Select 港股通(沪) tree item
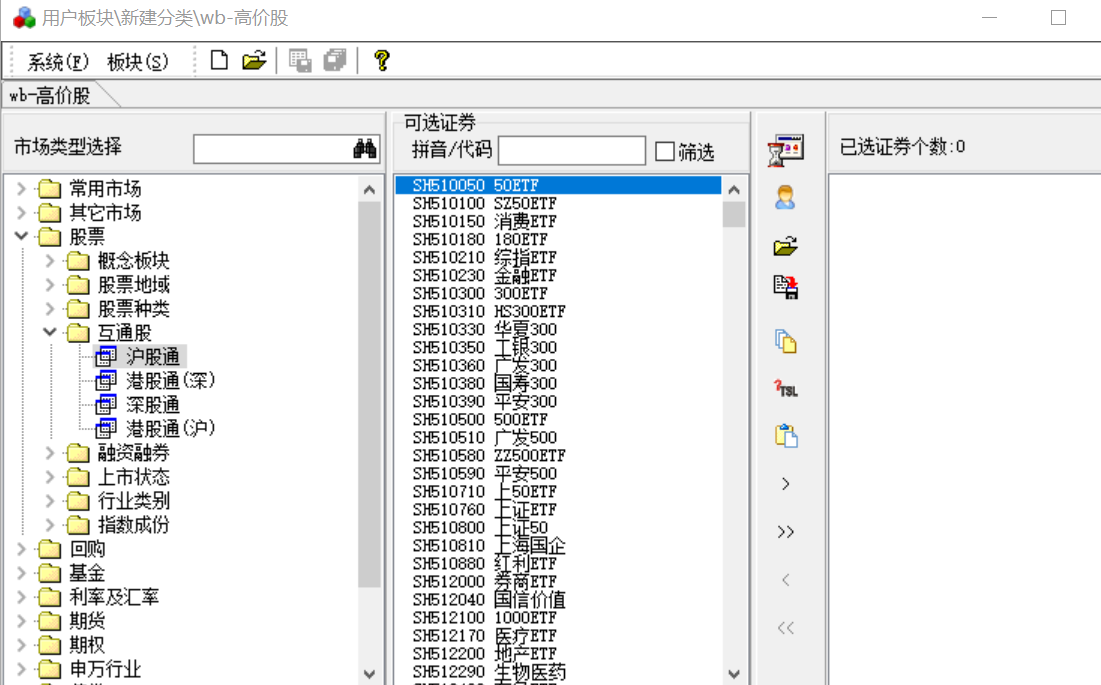 [170, 428]
